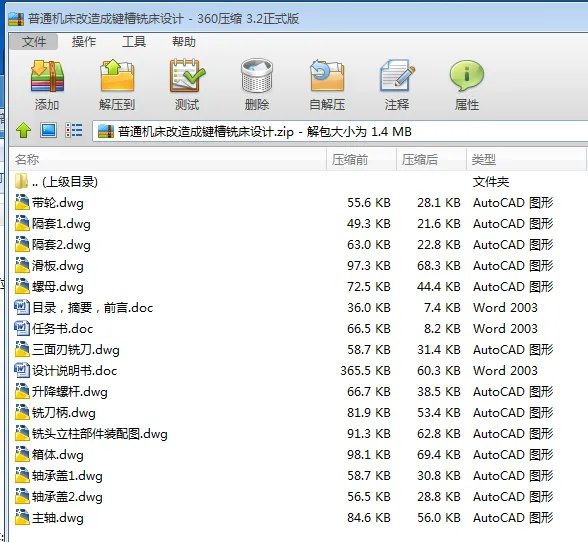Open the 帮助 (Help) menu
588x542 pixels.
[x=184, y=42]
